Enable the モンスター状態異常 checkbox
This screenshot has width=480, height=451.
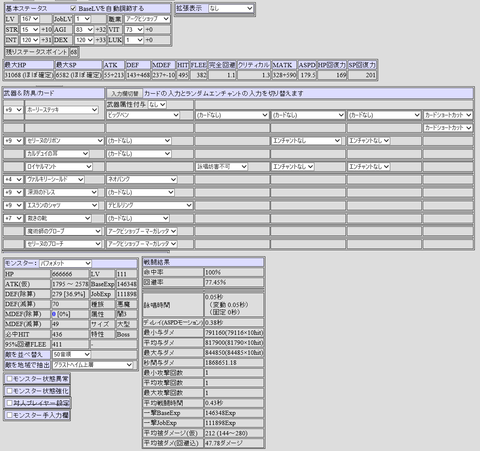(9, 379)
